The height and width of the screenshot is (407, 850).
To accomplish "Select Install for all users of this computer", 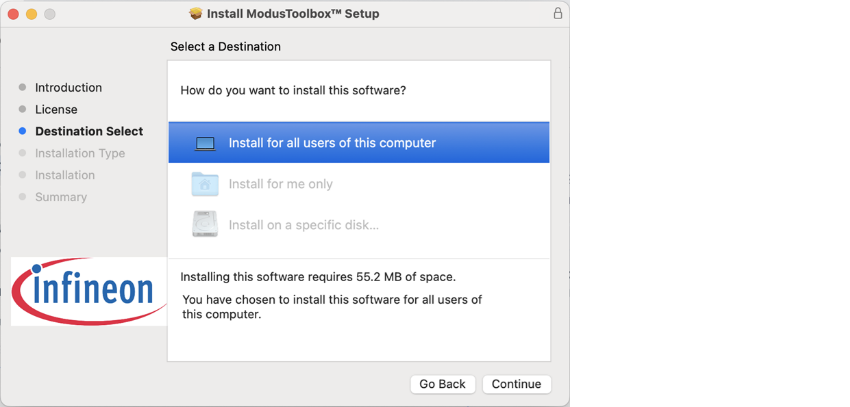I will click(359, 143).
